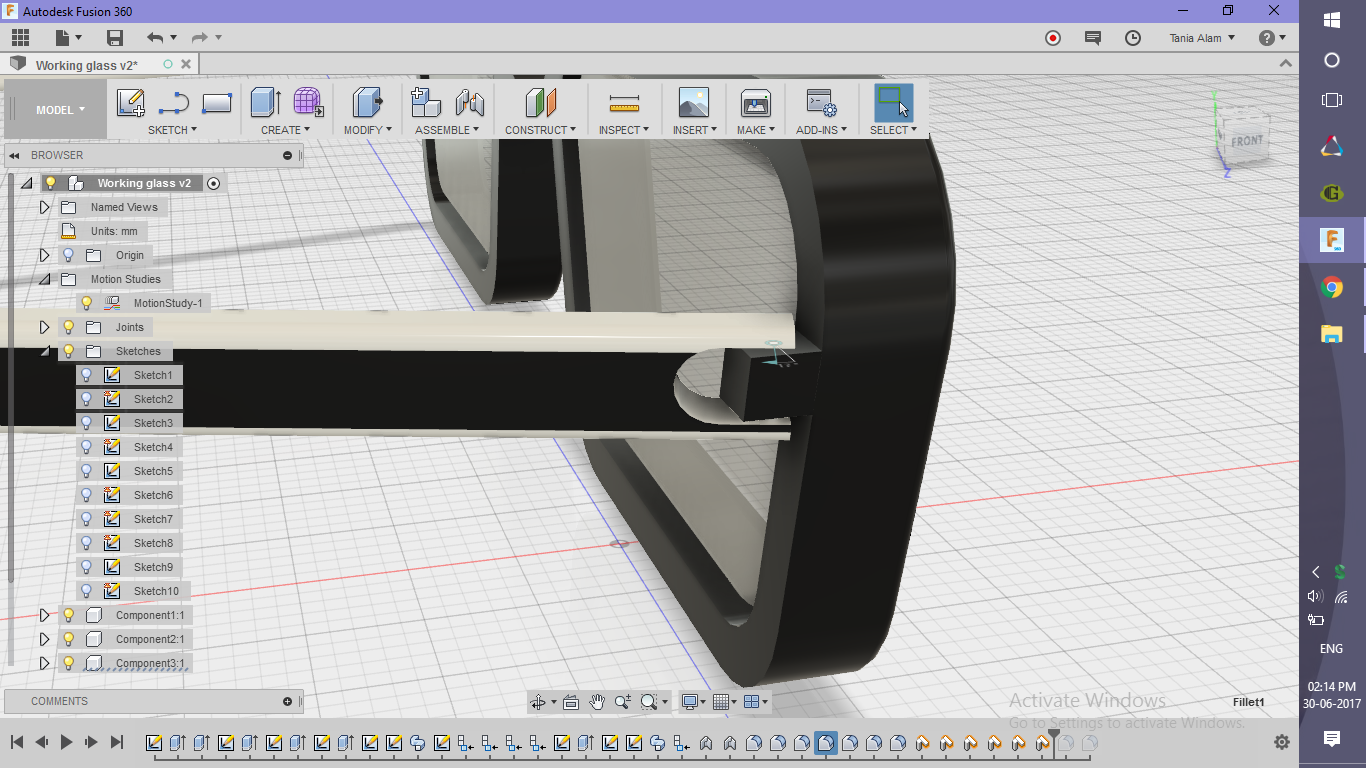The width and height of the screenshot is (1366, 768).
Task: Collapse the BROWSER panel minus button
Action: [x=288, y=155]
